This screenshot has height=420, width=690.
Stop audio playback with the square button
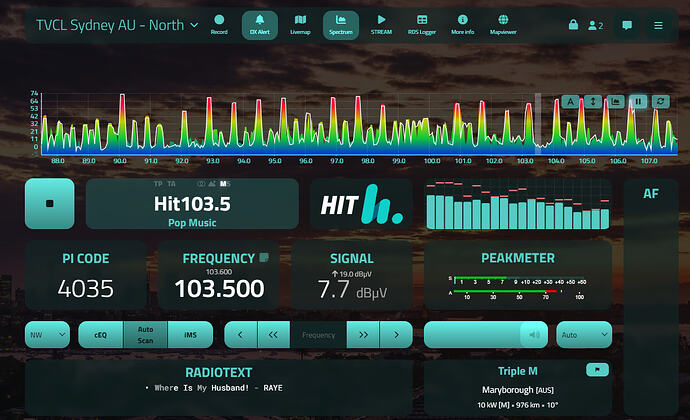[50, 203]
